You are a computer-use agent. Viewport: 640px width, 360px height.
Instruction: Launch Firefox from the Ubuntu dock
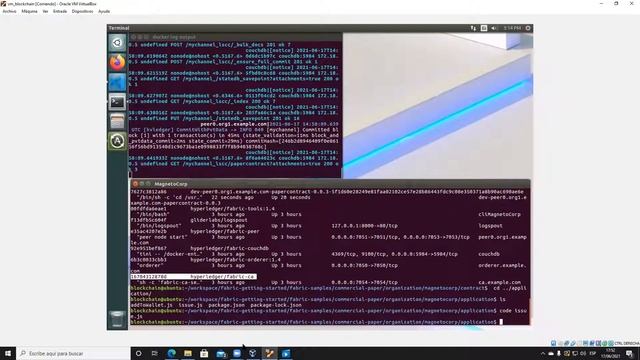click(117, 62)
